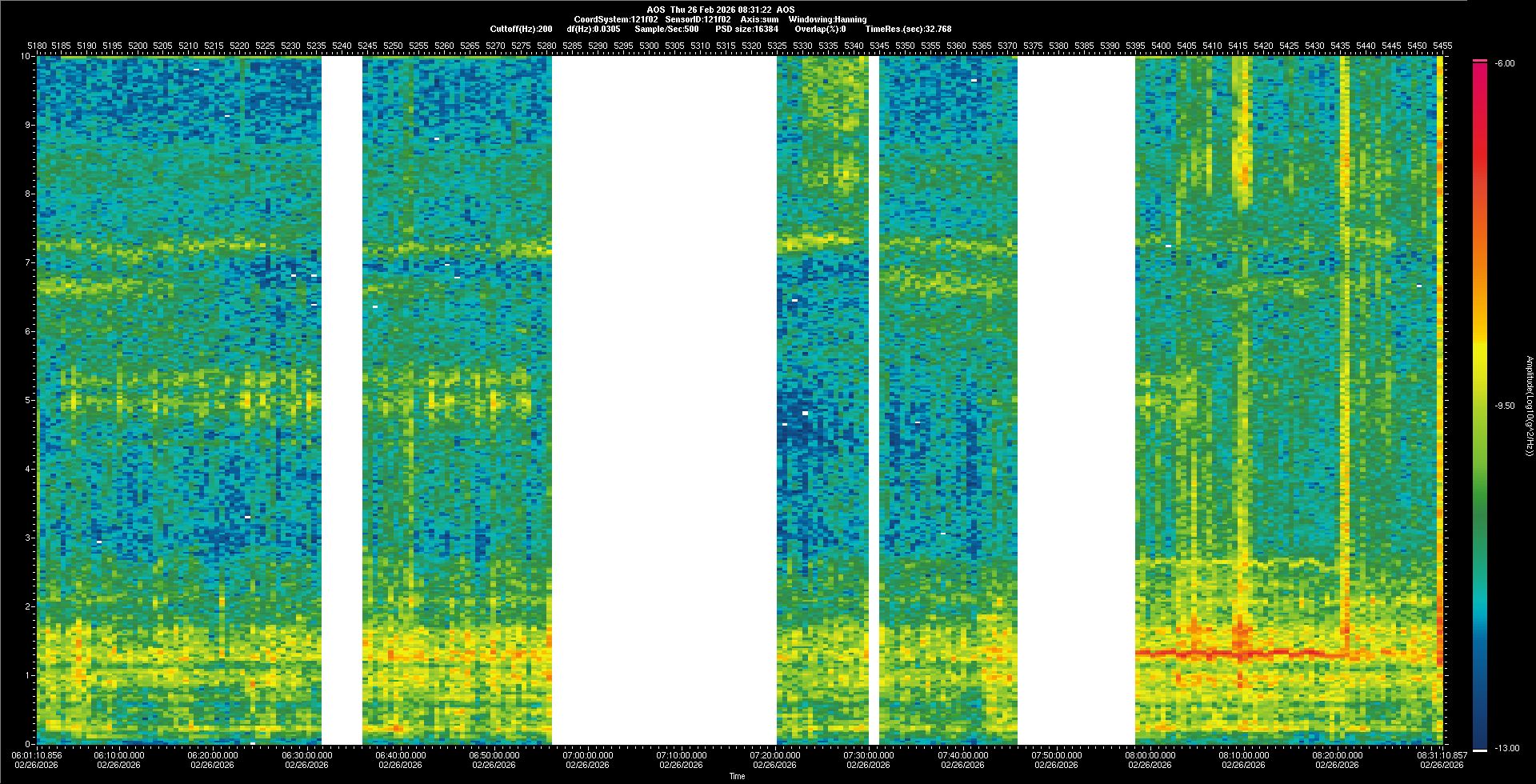
Task: Click the 06:20:00.000 time tick label
Action: tap(213, 754)
